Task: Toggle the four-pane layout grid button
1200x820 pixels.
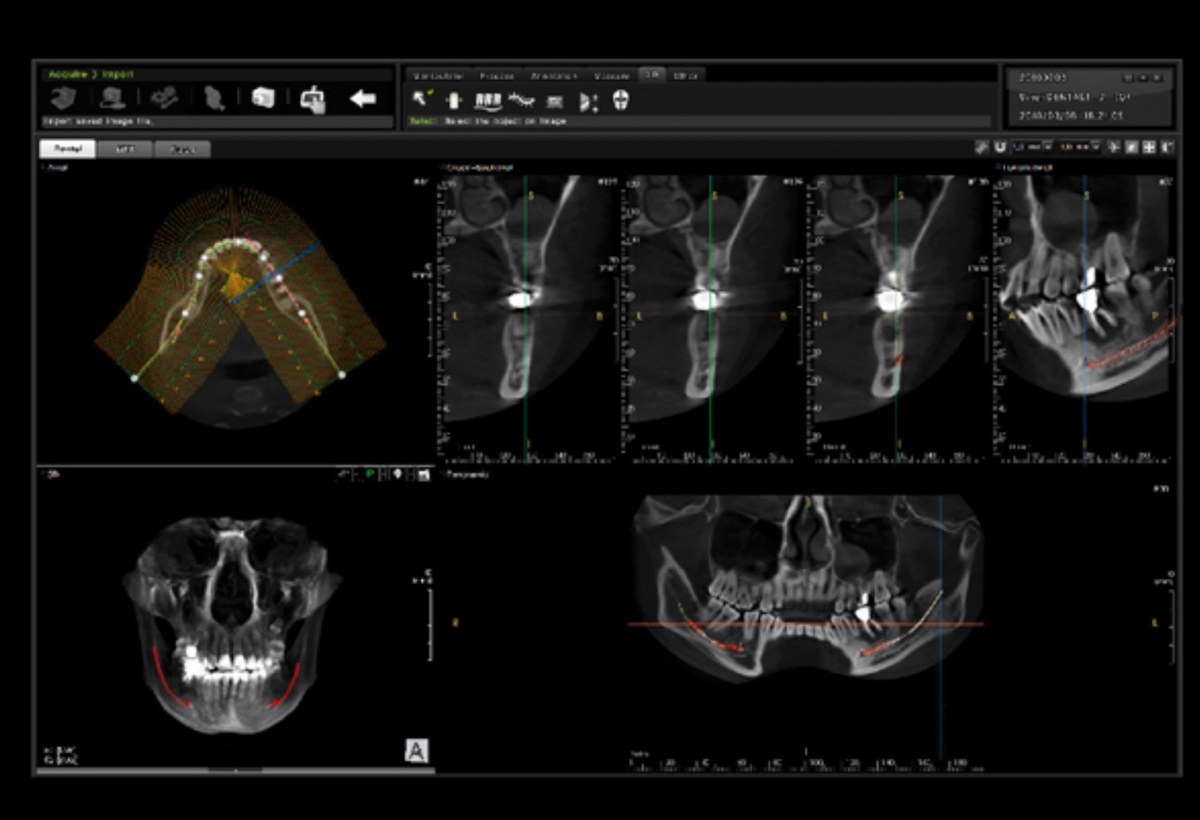Action: point(1149,148)
